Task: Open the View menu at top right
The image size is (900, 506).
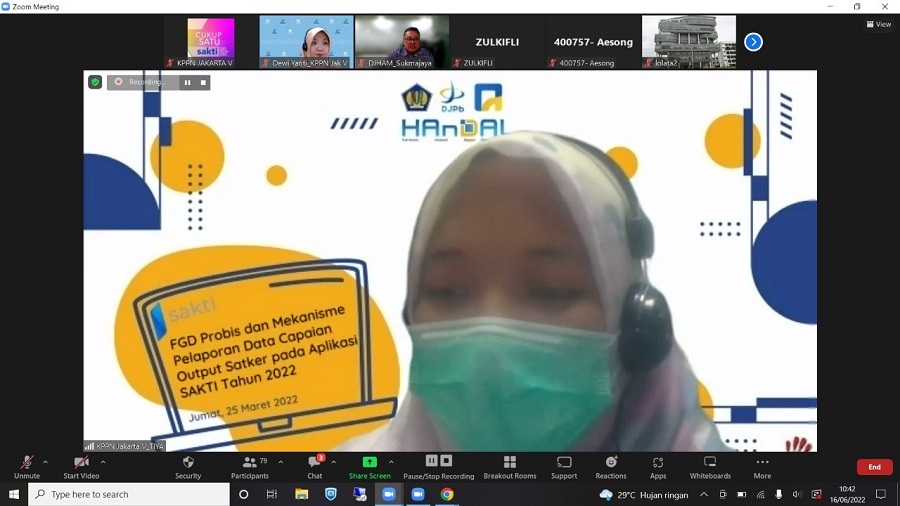Action: click(878, 24)
